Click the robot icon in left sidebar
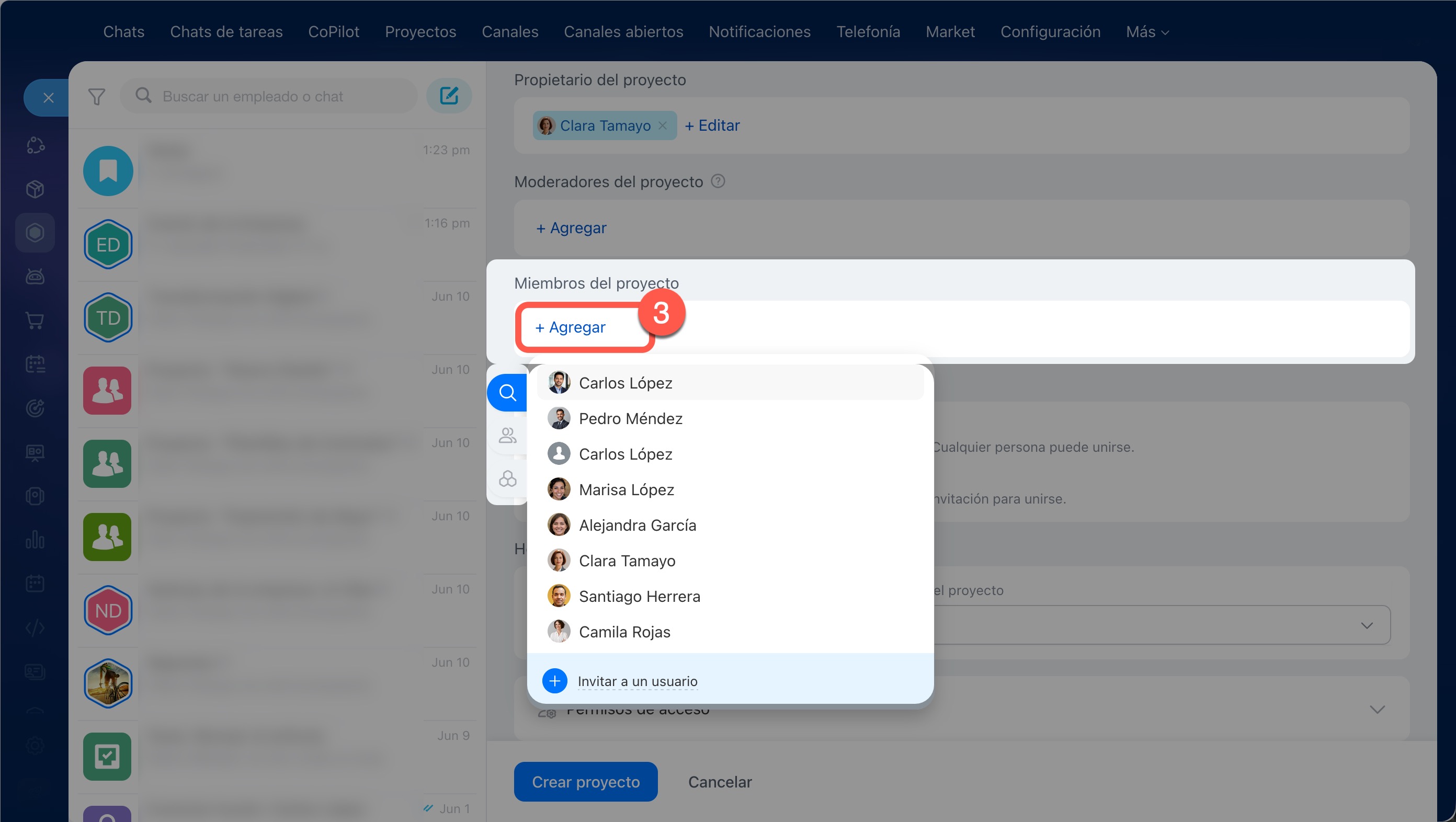Viewport: 1456px width, 822px height. [x=35, y=276]
